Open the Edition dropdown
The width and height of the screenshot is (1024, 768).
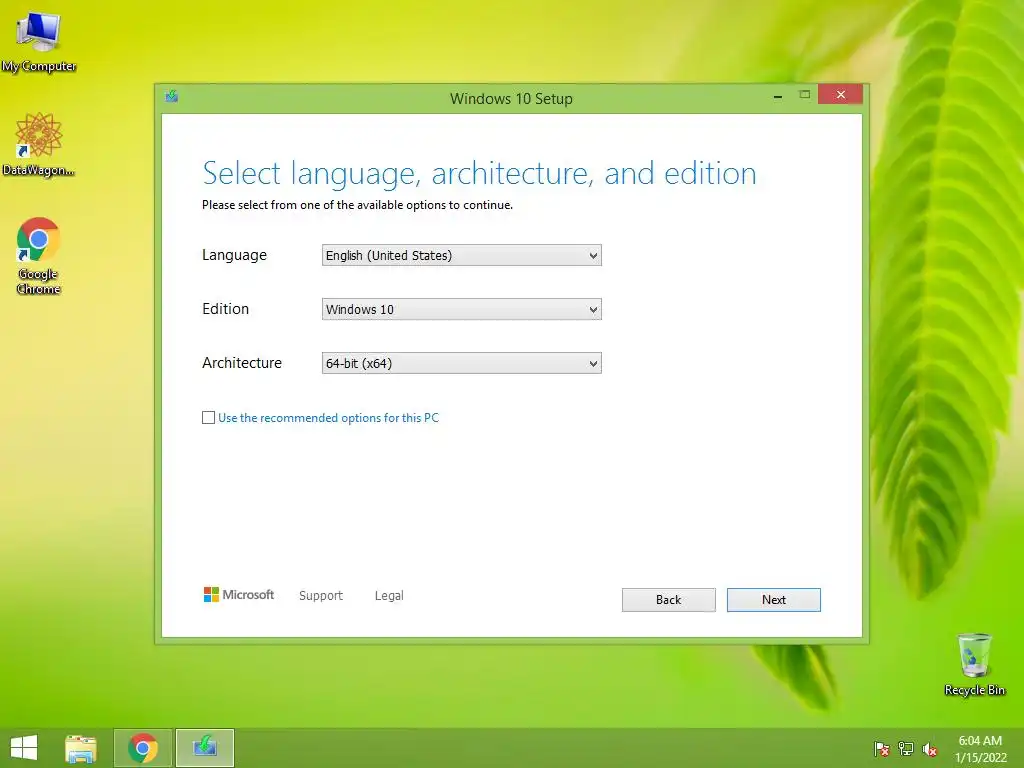pos(462,310)
